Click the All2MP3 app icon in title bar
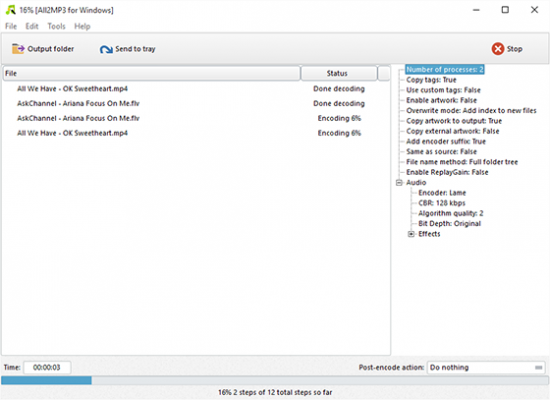 point(11,10)
